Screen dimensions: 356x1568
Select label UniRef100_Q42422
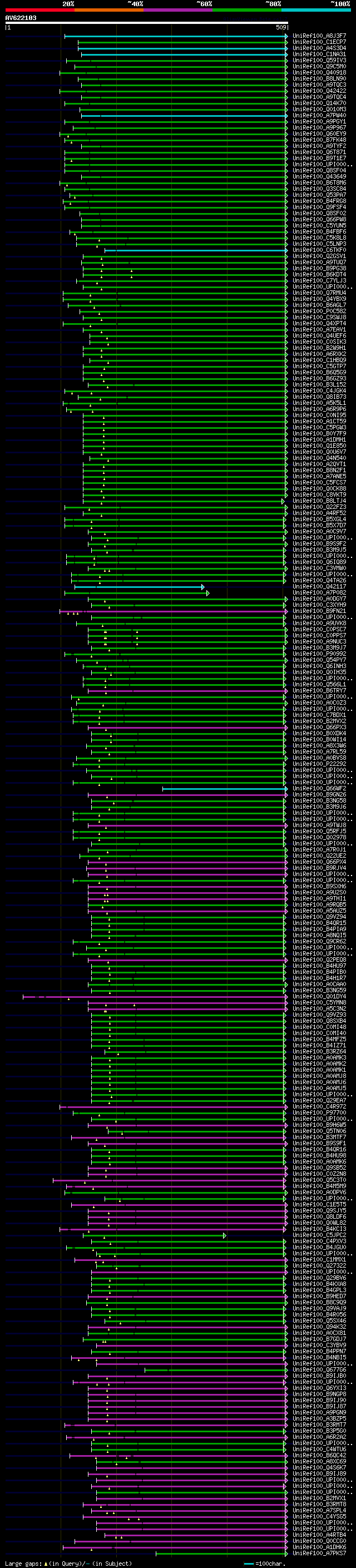[x=319, y=91]
